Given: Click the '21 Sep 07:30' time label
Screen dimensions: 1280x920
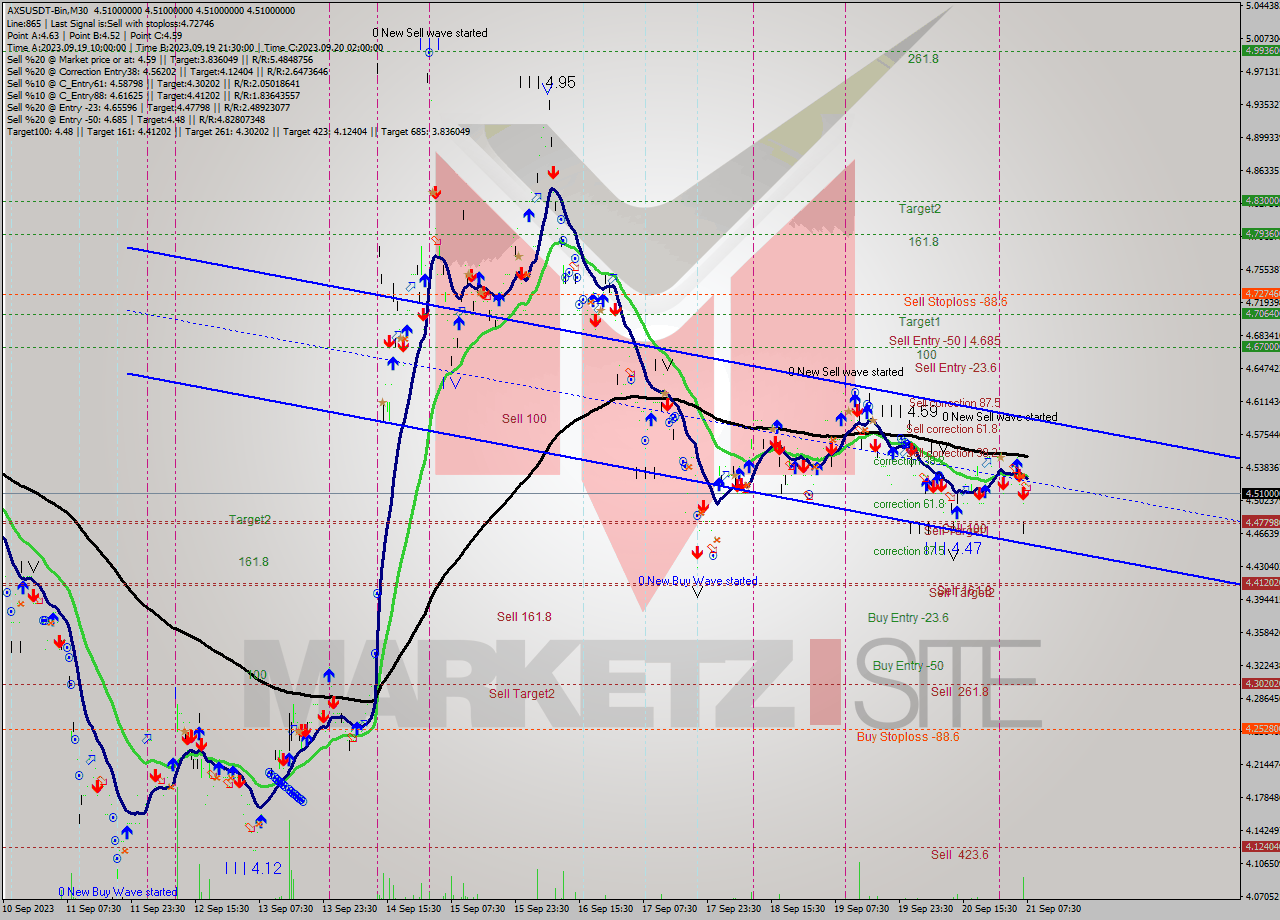Looking at the screenshot, I should [1054, 909].
